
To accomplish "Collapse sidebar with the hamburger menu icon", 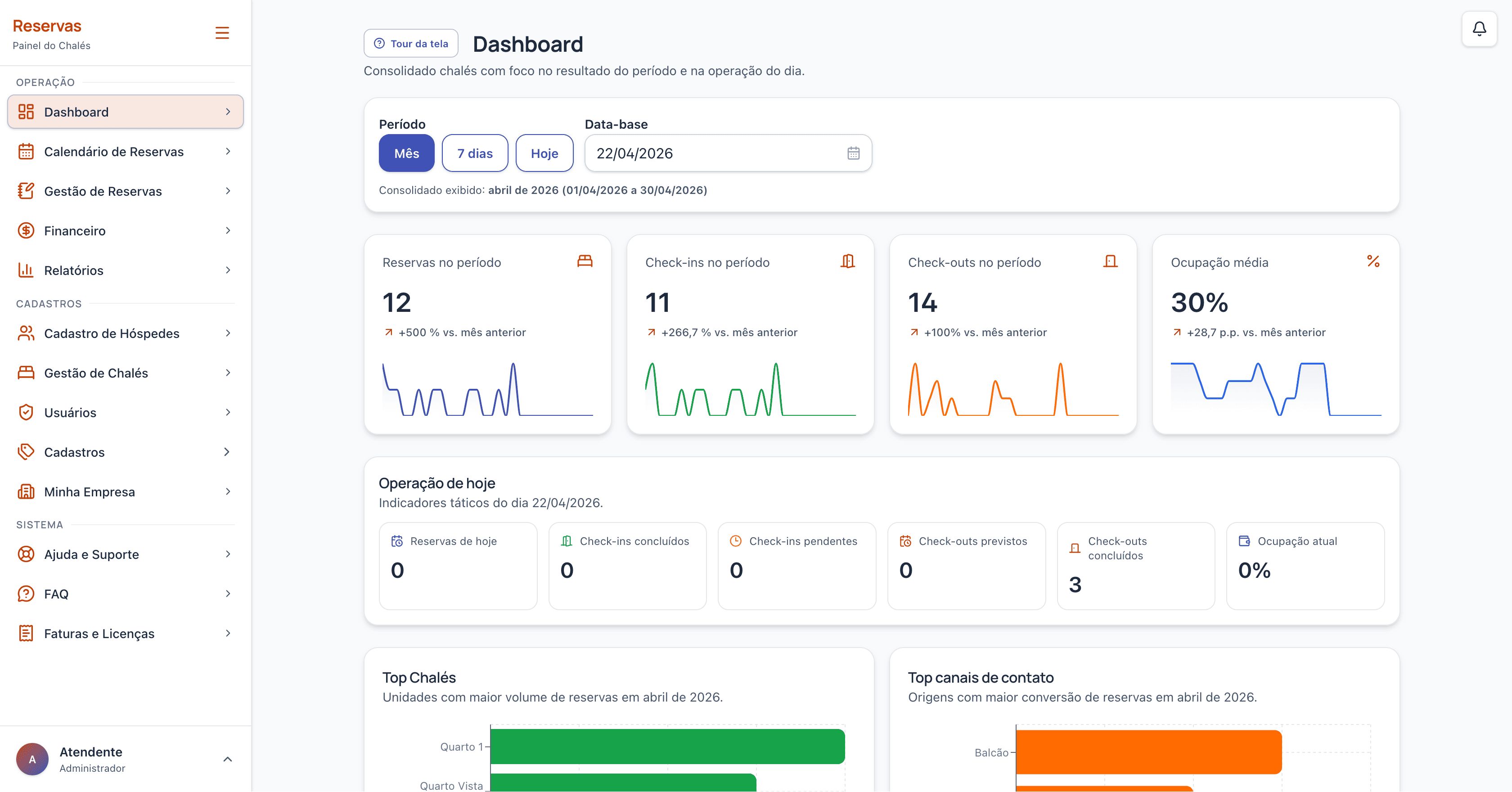I will point(222,33).
